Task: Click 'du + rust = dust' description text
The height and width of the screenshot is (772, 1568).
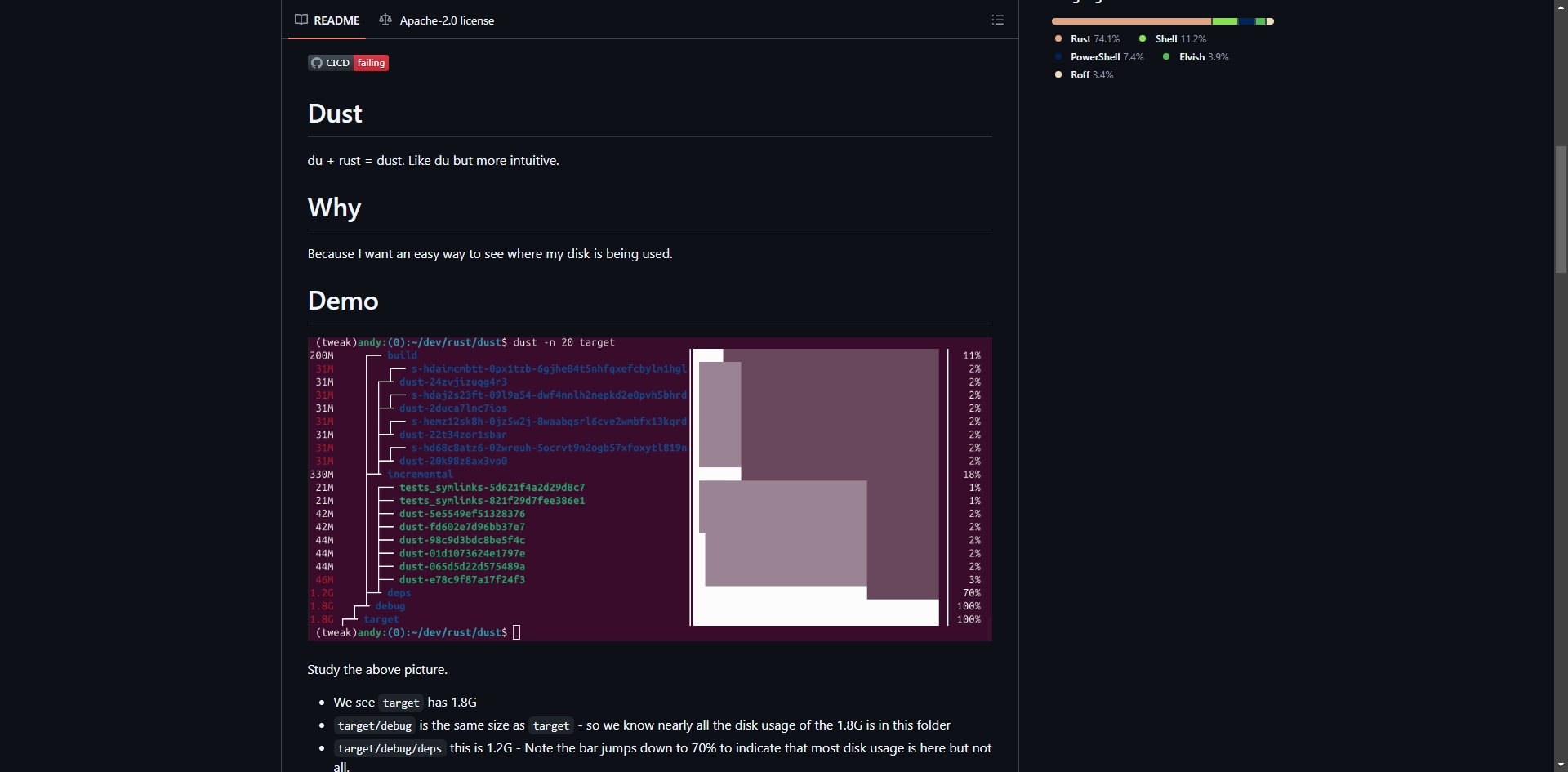Action: click(434, 161)
